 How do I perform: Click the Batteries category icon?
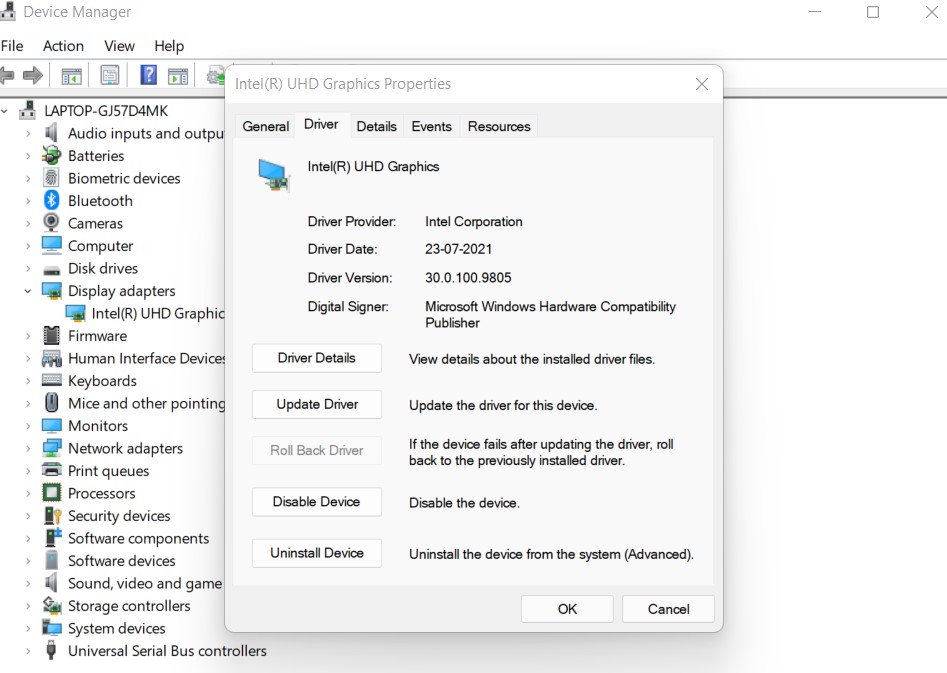pyautogui.click(x=52, y=156)
